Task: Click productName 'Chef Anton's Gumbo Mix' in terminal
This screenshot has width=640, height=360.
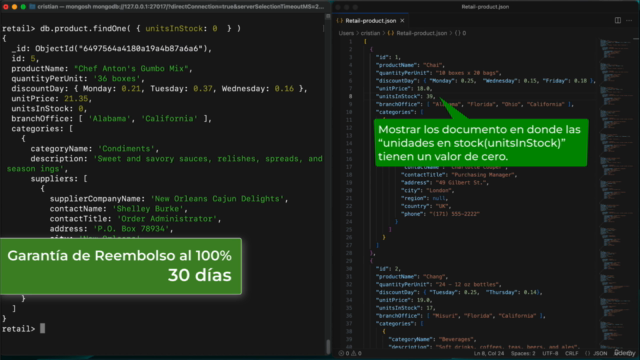Action: [102, 69]
